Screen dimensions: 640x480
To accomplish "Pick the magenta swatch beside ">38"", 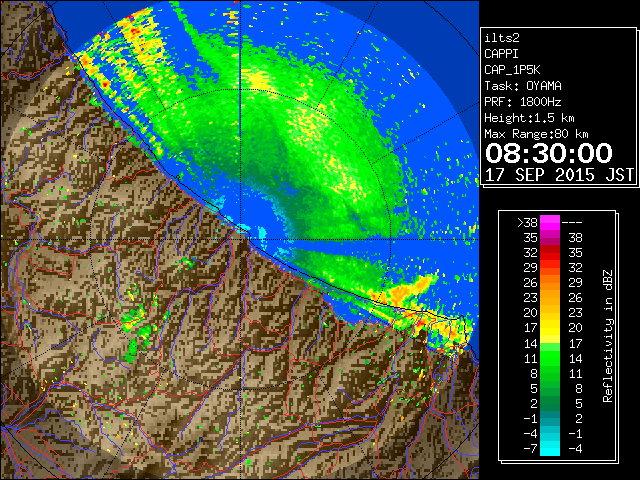I will point(550,223).
